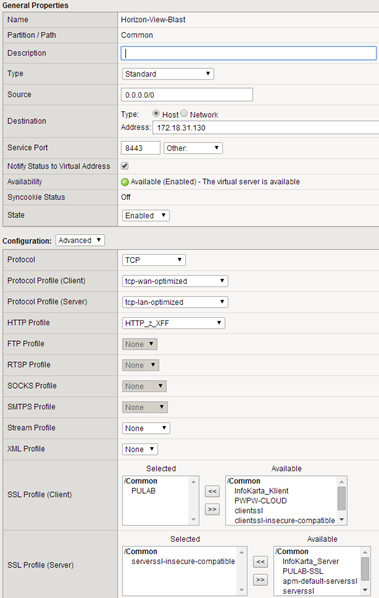Open the Configuration Advanced dropdown
The width and height of the screenshot is (379, 598).
80,240
